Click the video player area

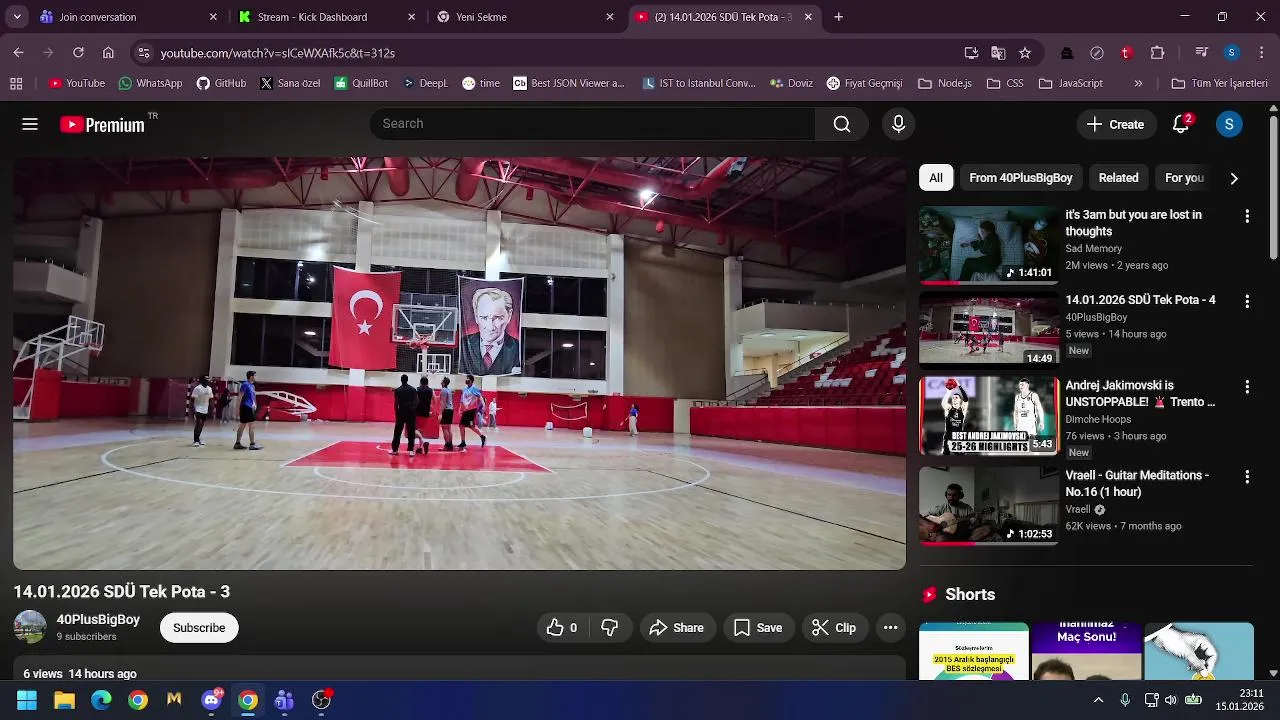(x=459, y=363)
